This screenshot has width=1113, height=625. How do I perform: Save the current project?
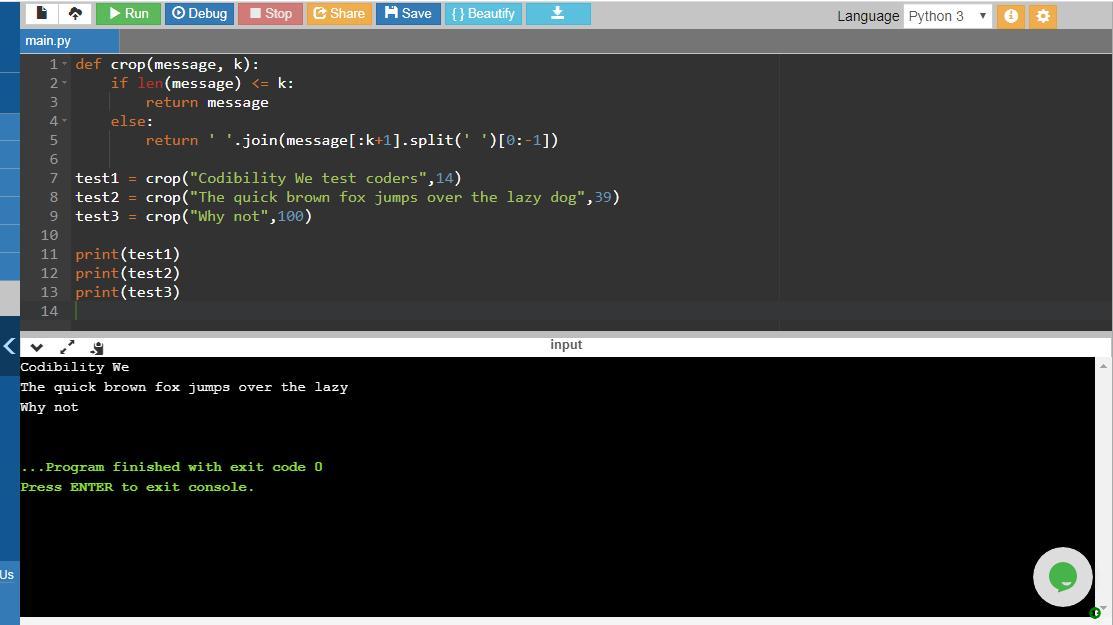coord(408,14)
